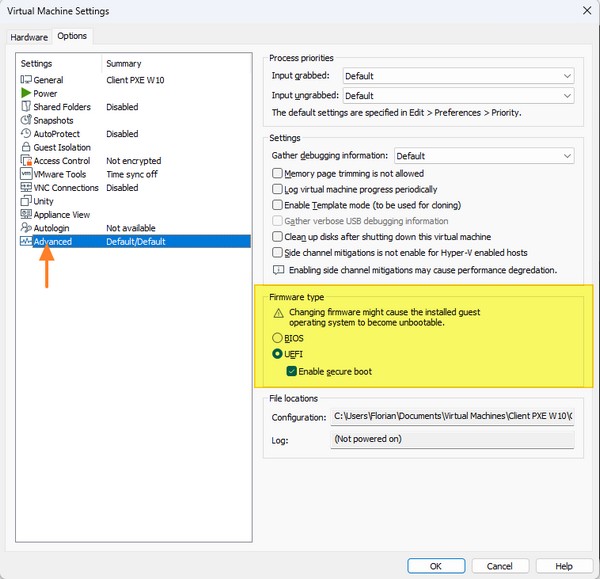Select the AutoProtect row
This screenshot has height=579, width=600.
coord(135,134)
